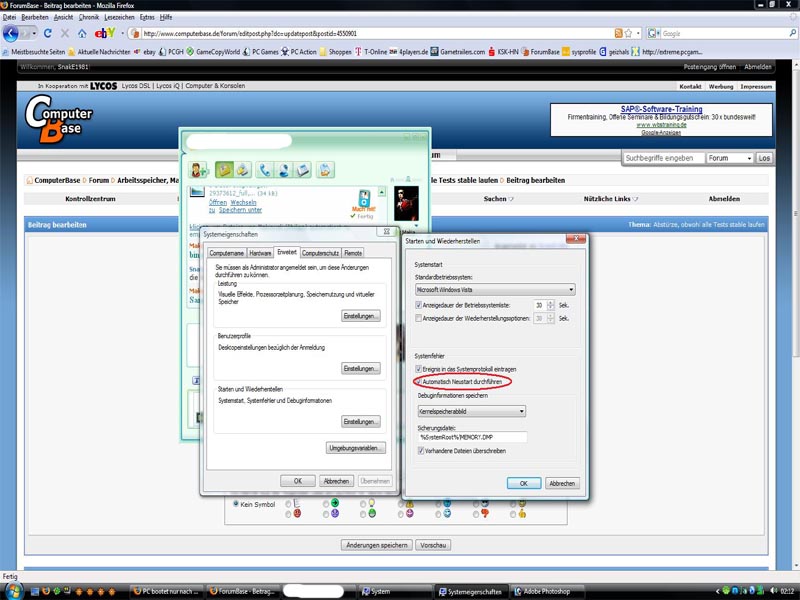Click the Öffnen link in messenger
Screen dimensions: 800x600
(217, 203)
